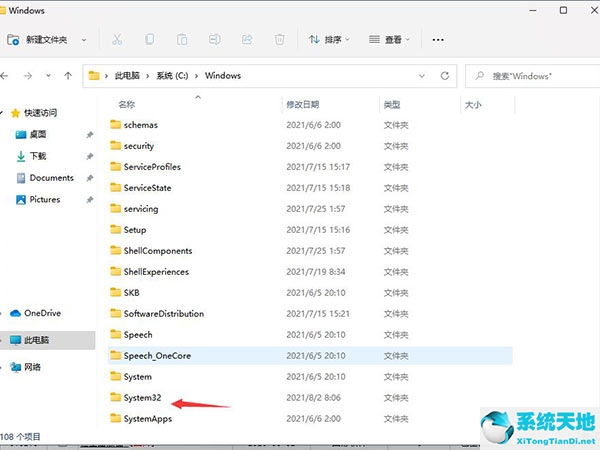Select the Setup folder

pos(135,230)
